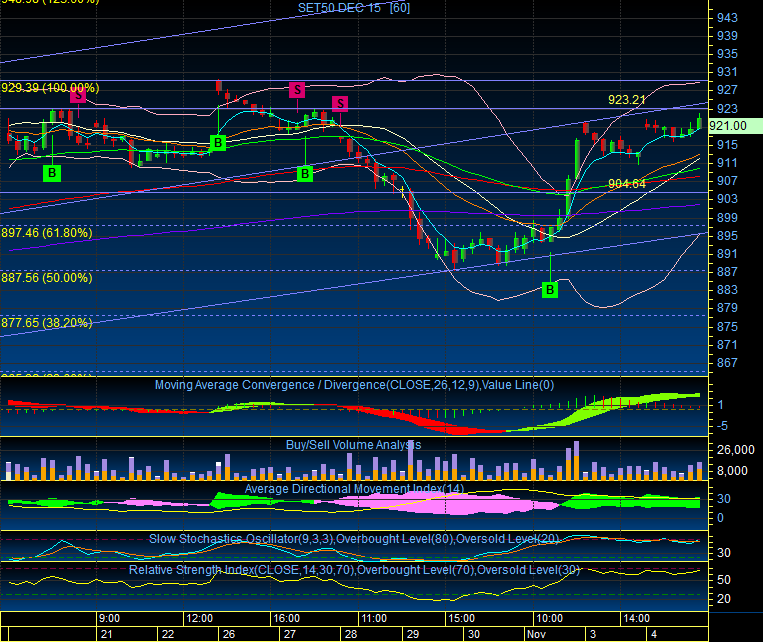
Task: Click the 943 price scale value
Action: tap(727, 18)
